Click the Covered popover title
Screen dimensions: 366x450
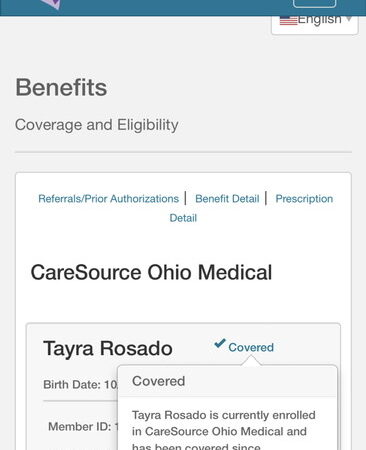[x=158, y=381]
